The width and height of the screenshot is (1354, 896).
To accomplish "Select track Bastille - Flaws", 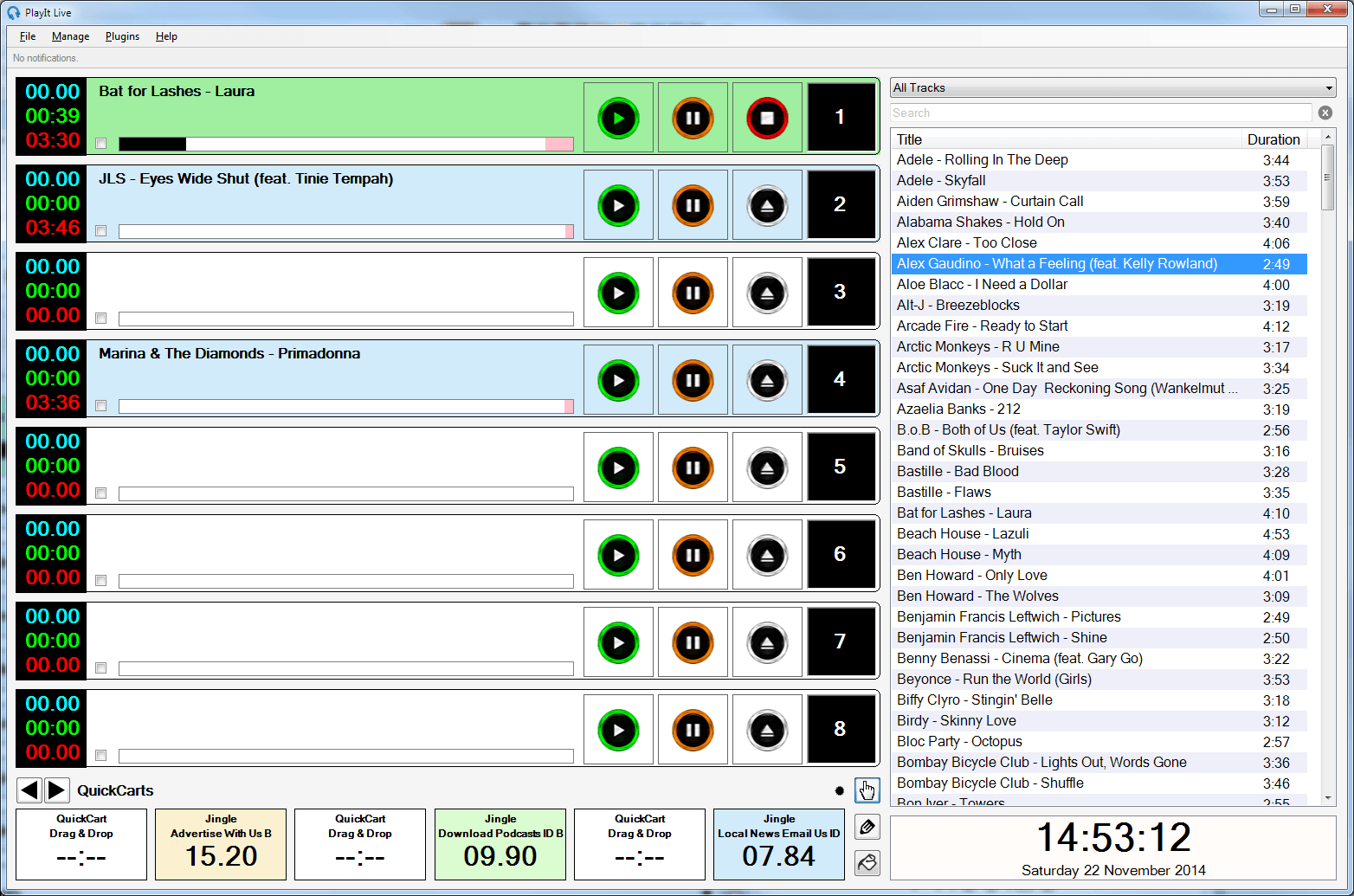I will (1099, 492).
